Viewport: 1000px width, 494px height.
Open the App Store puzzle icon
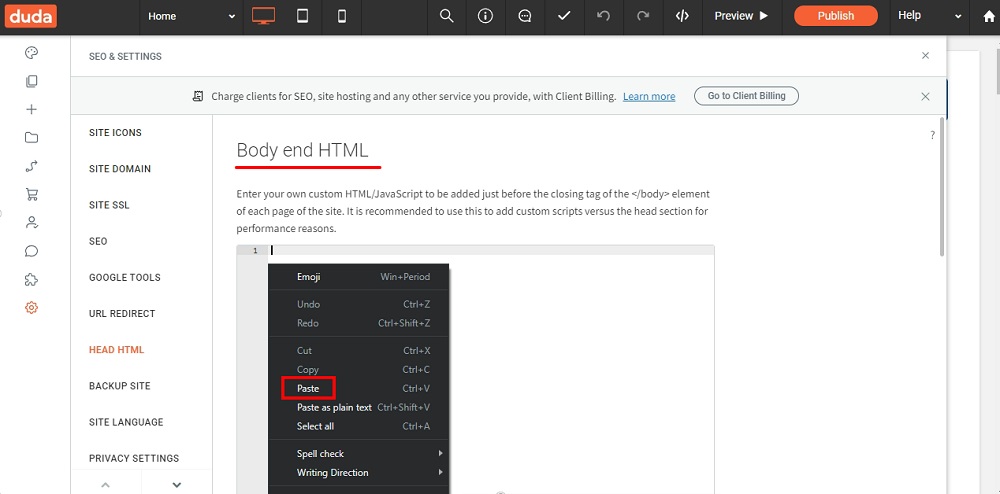pos(31,279)
